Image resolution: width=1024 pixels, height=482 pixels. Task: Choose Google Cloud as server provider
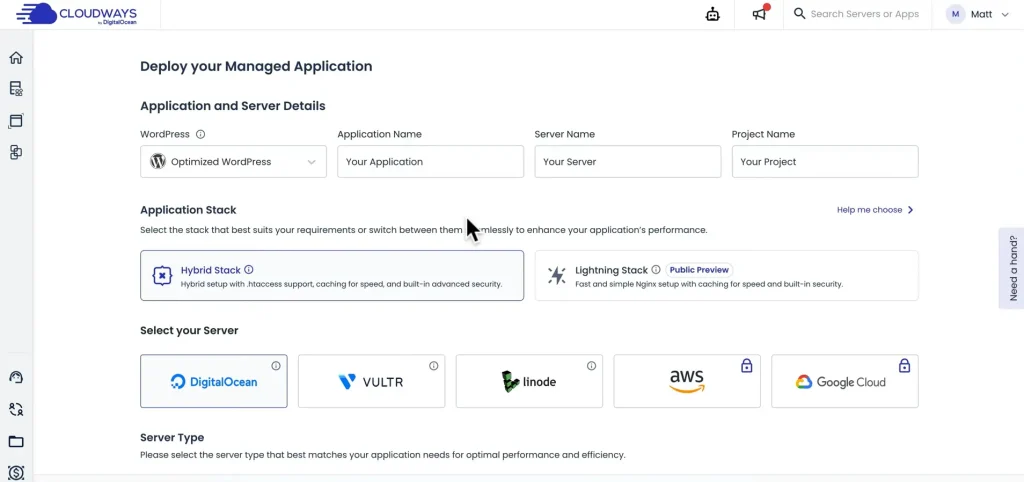(x=844, y=381)
